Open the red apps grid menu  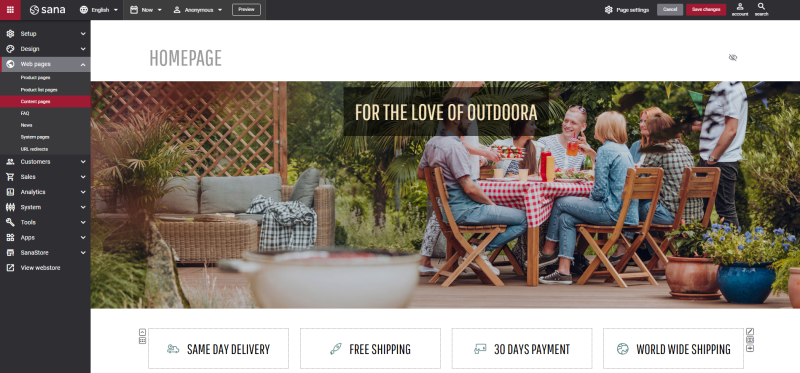(x=10, y=10)
